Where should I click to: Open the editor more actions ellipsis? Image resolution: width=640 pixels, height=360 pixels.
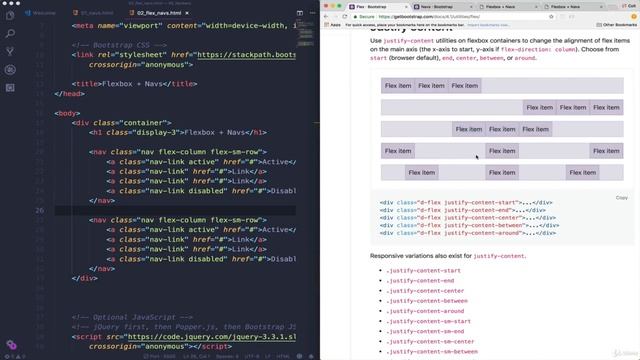pyautogui.click(x=313, y=13)
